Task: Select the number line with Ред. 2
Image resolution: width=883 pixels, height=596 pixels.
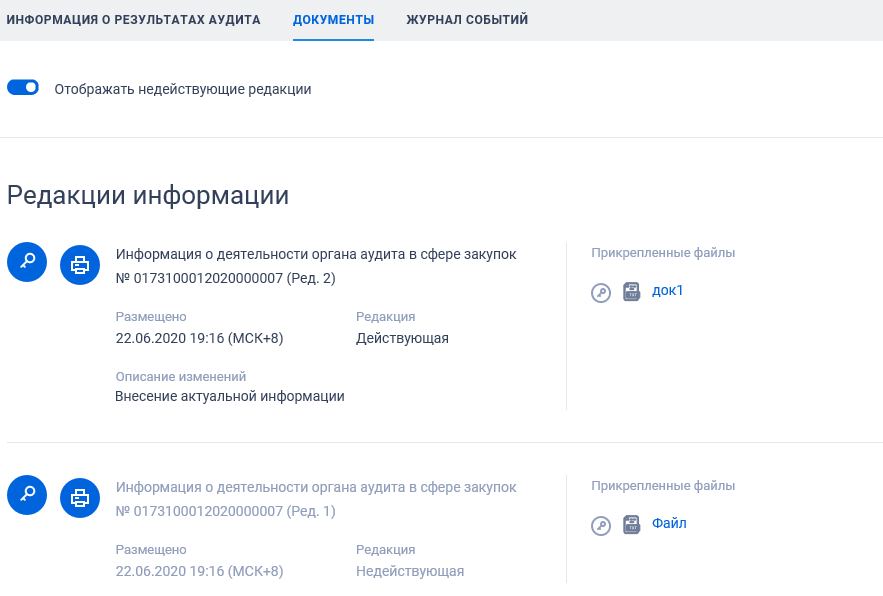Action: click(x=225, y=278)
